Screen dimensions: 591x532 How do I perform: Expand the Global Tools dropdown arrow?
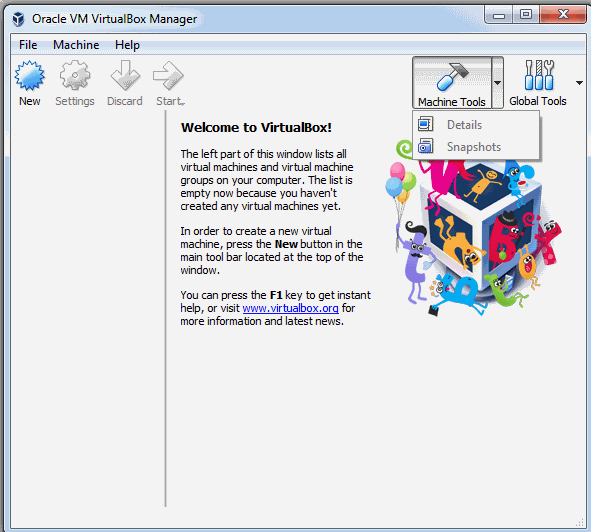tap(579, 83)
